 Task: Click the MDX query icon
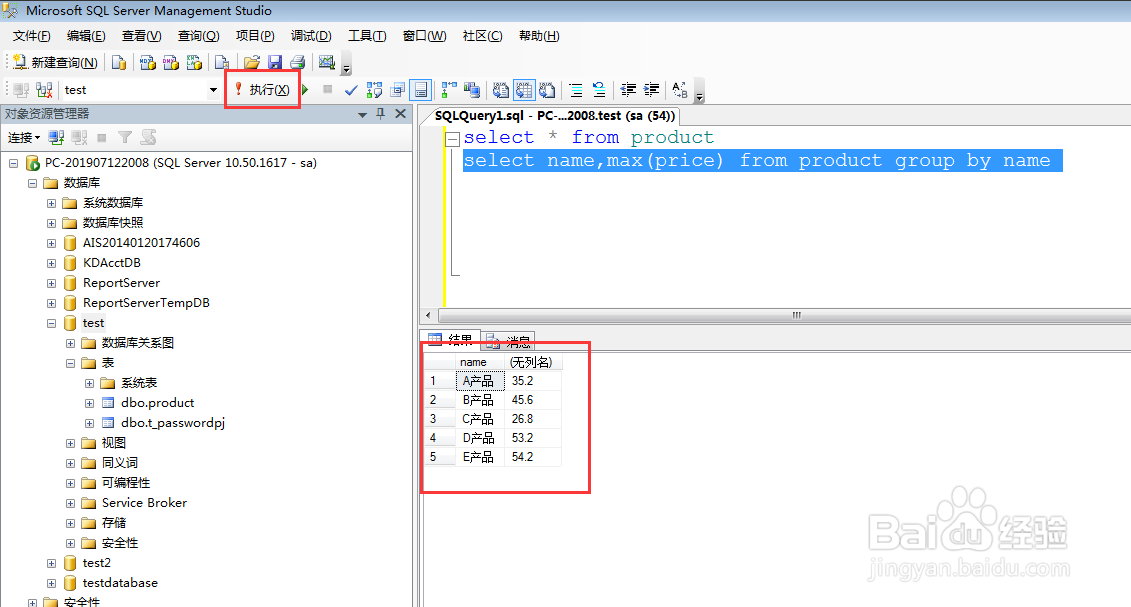pyautogui.click(x=148, y=63)
